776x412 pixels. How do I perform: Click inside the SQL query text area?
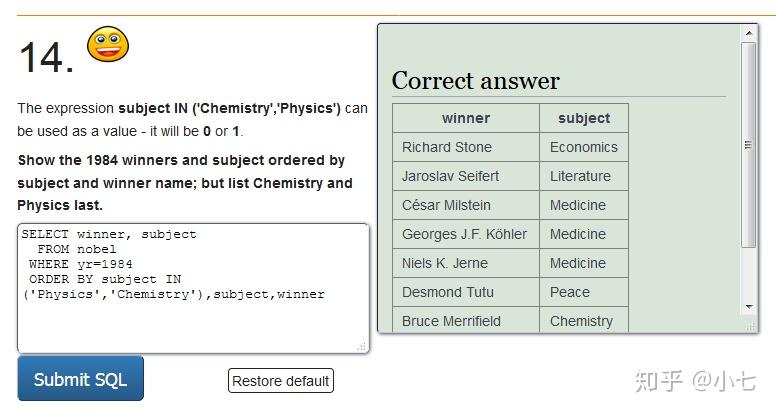tap(193, 288)
